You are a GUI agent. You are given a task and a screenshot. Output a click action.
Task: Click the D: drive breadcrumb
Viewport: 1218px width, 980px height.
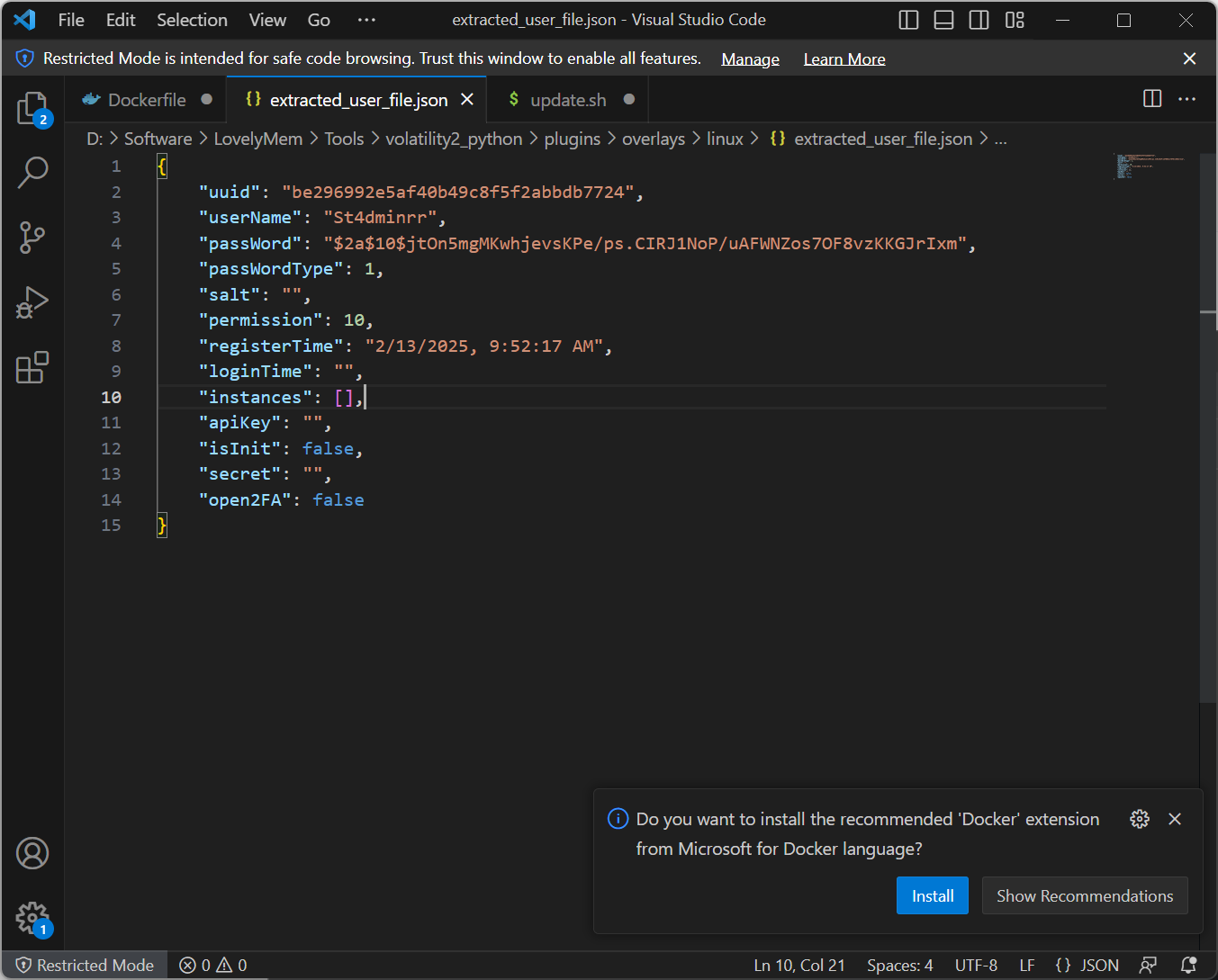tap(95, 139)
